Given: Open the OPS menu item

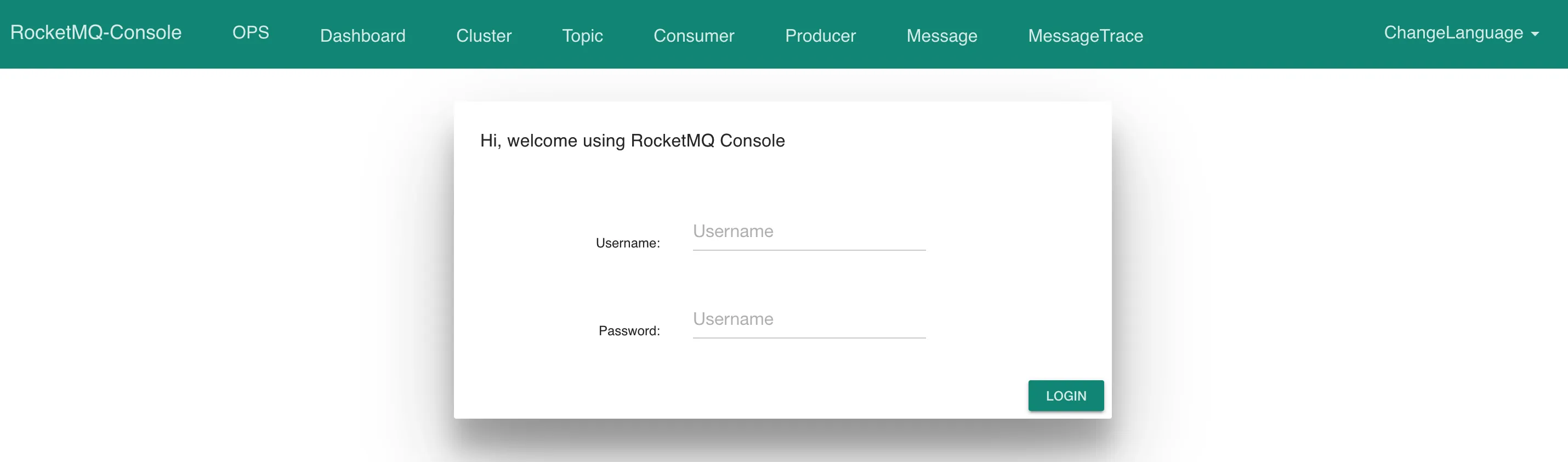Looking at the screenshot, I should (251, 32).
